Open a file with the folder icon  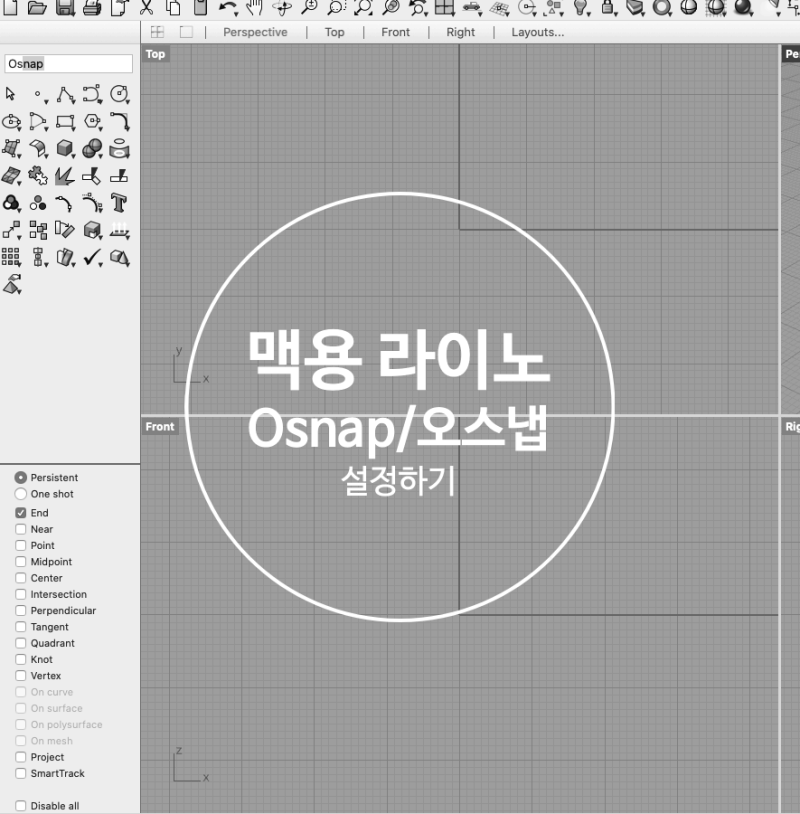pos(37,7)
